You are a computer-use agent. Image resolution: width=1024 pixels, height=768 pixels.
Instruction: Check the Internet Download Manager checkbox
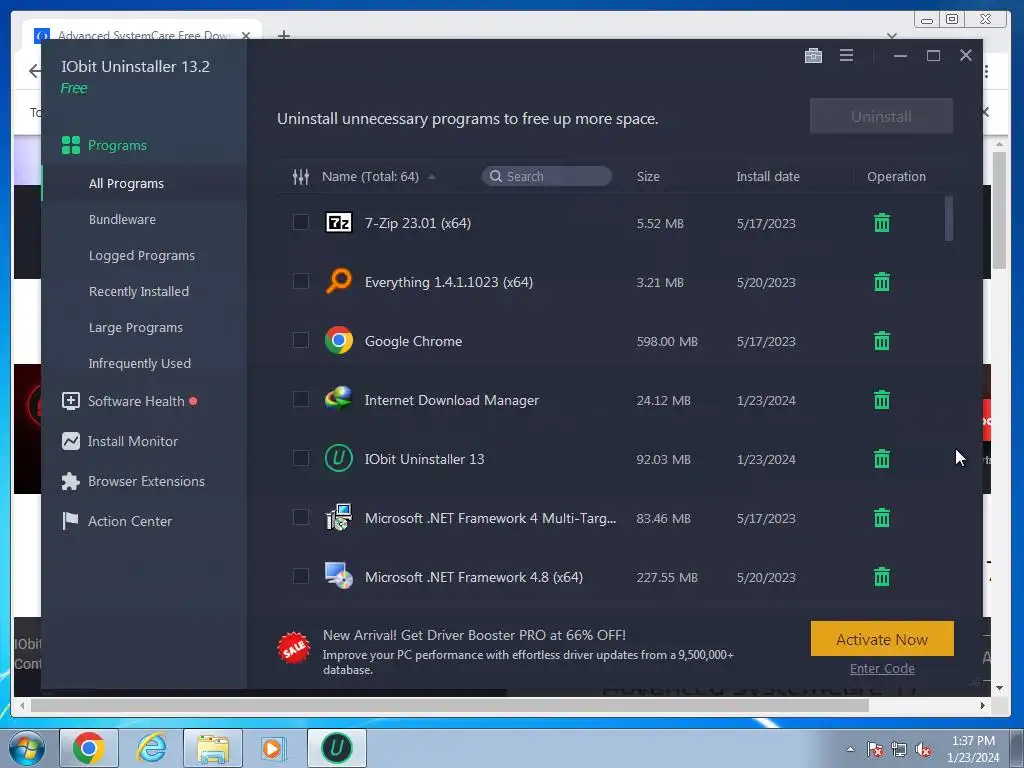click(x=300, y=398)
